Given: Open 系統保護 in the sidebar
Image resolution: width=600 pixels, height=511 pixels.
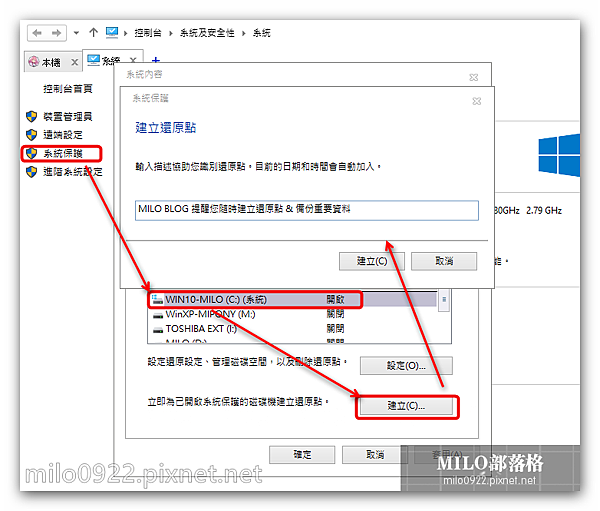Looking at the screenshot, I should [x=63, y=153].
